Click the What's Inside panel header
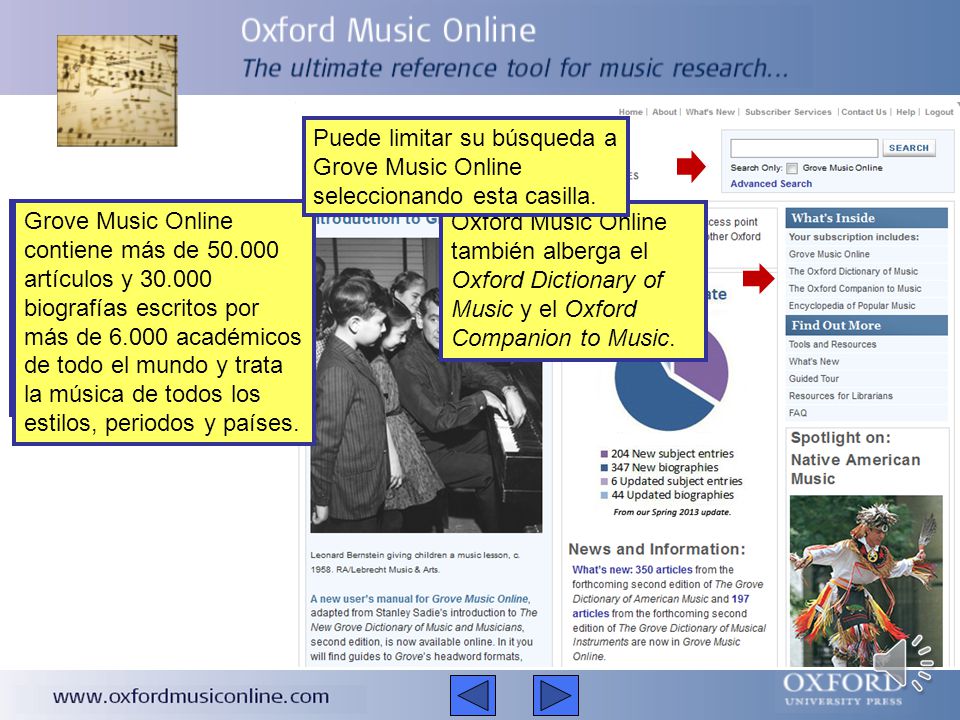 [866, 218]
